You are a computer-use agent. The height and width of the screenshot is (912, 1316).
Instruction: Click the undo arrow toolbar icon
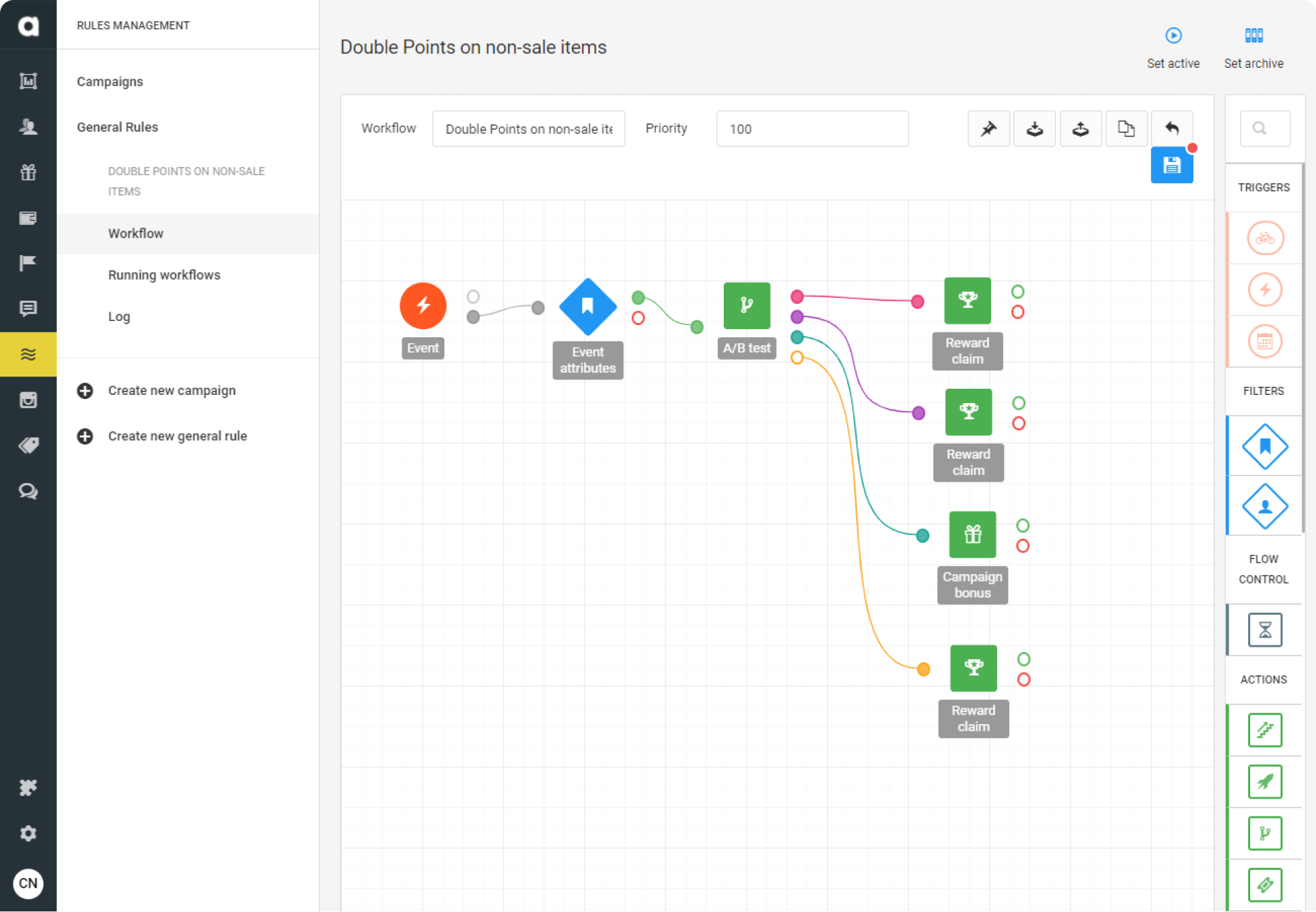point(1172,128)
